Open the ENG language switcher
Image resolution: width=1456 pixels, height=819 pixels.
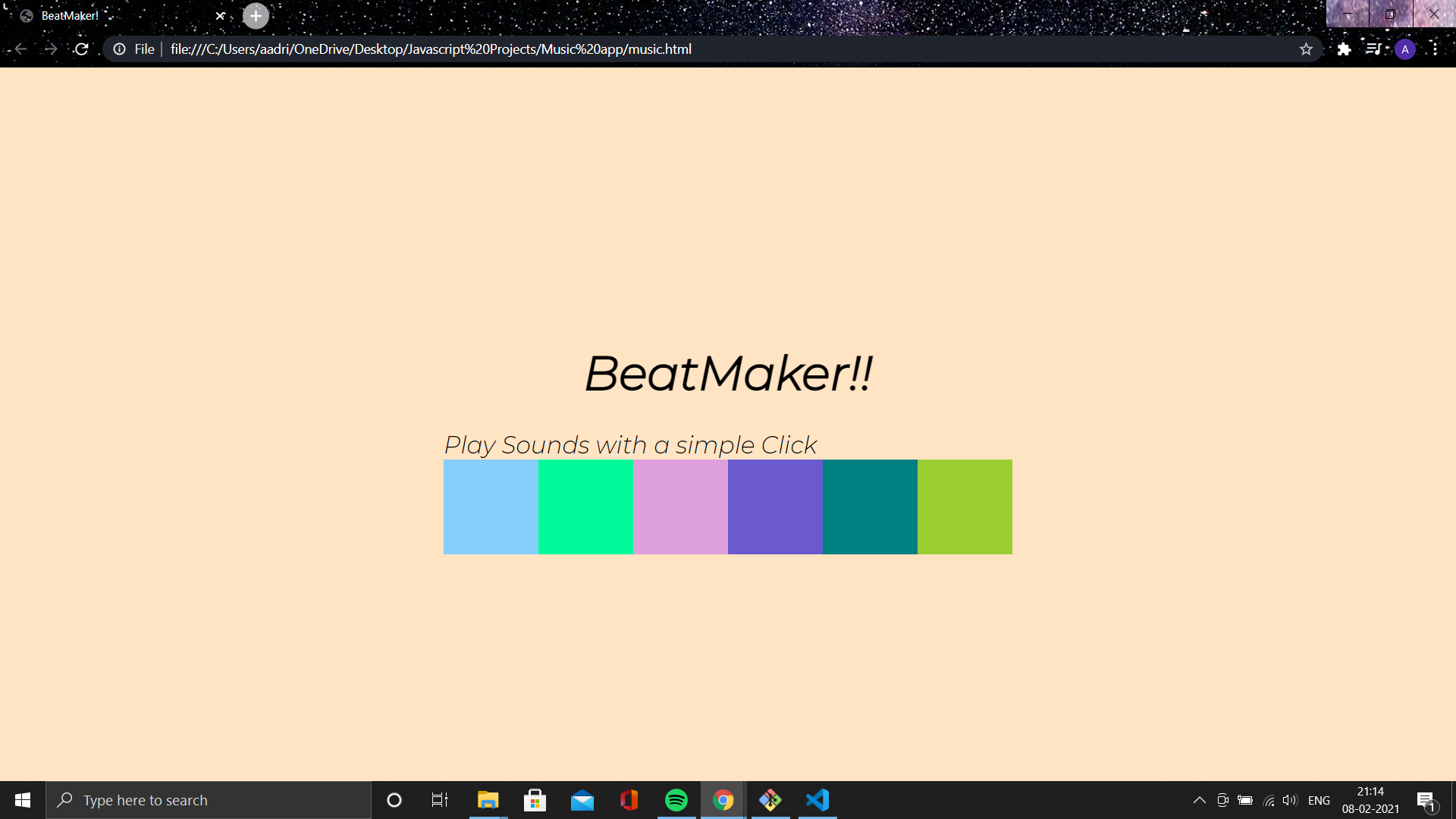pyautogui.click(x=1319, y=800)
